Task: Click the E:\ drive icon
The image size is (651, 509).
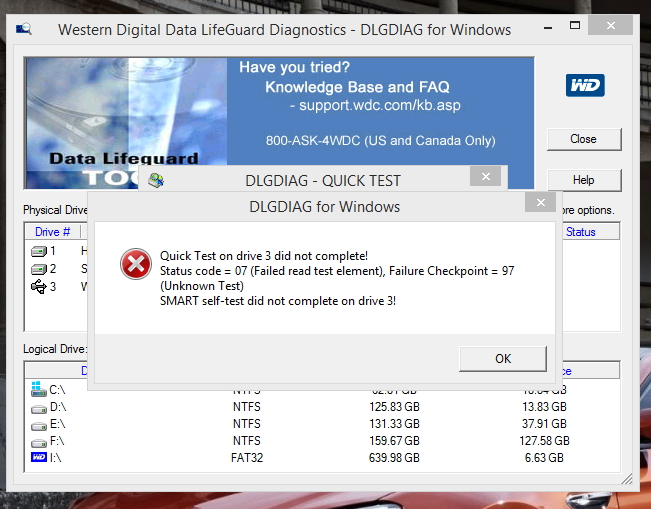Action: 39,426
